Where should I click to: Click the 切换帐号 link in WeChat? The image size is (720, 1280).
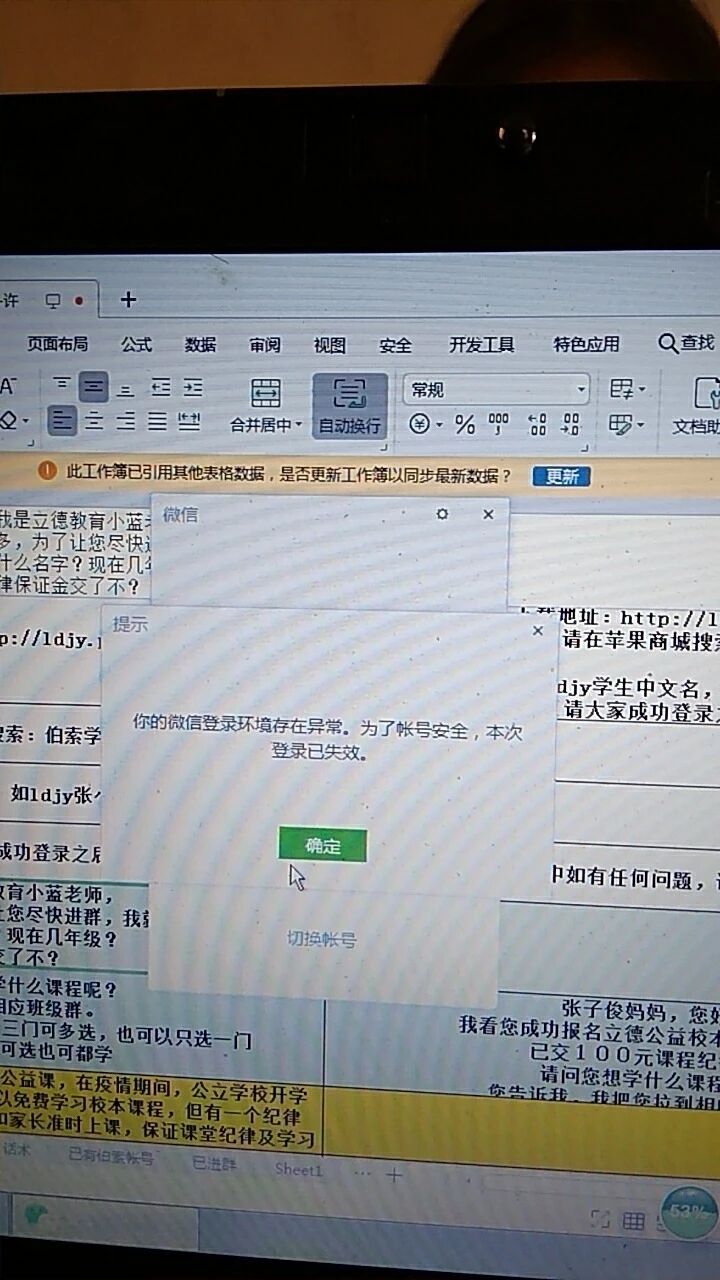(321, 939)
